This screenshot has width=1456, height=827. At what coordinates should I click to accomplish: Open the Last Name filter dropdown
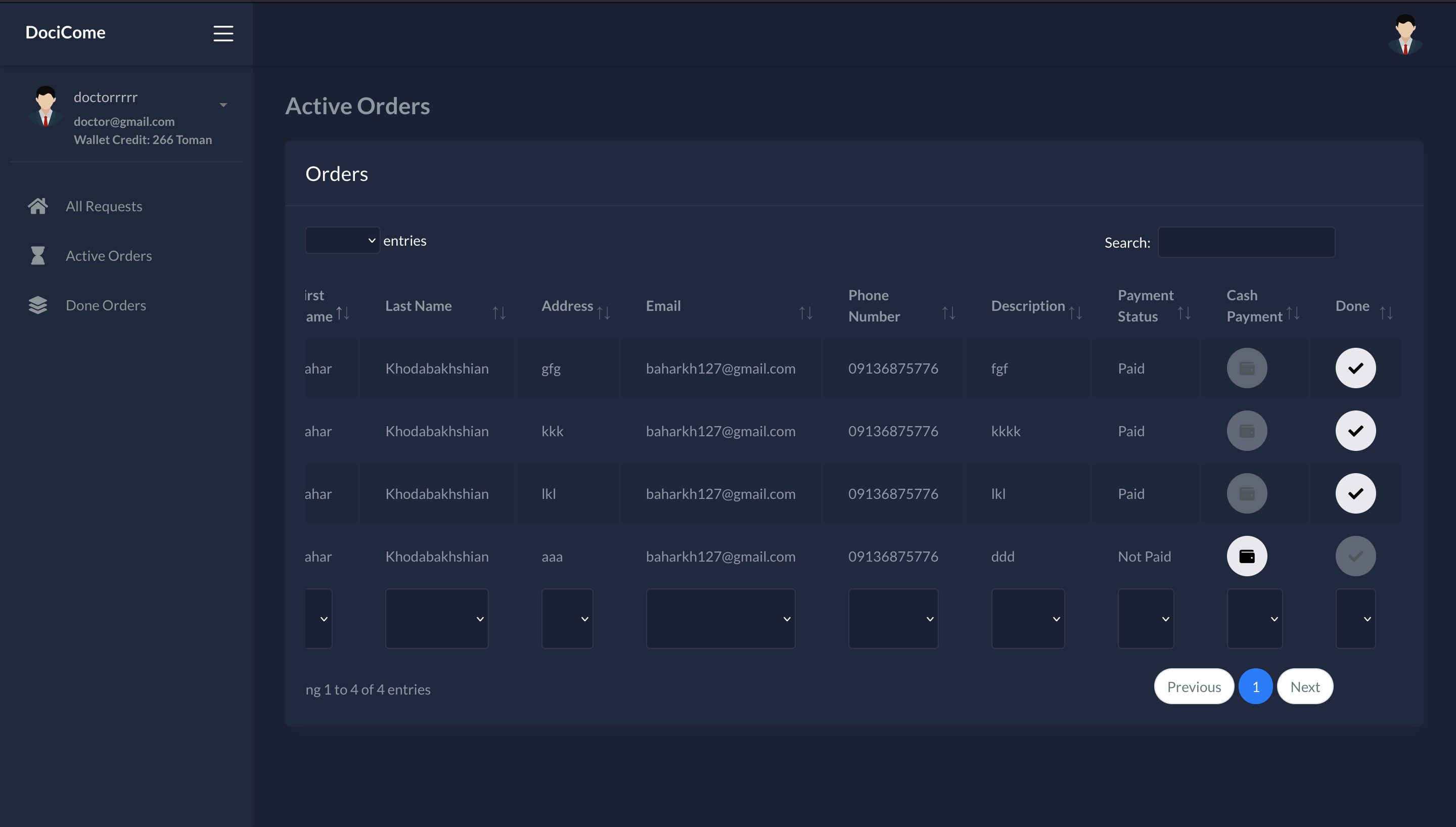[x=436, y=619]
